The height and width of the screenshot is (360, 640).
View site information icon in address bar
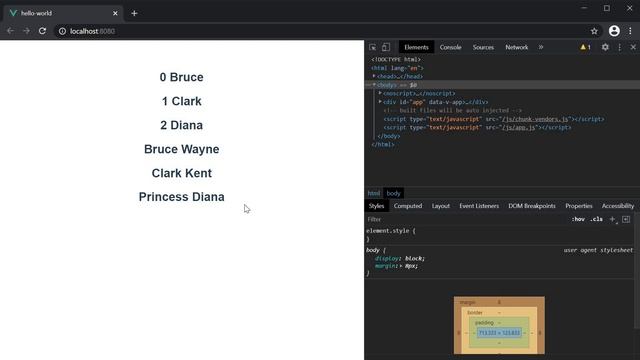pos(62,31)
